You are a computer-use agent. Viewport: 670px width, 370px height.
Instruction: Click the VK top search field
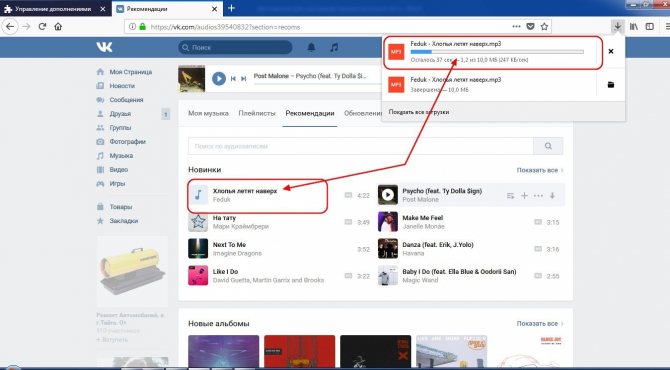coord(235,47)
